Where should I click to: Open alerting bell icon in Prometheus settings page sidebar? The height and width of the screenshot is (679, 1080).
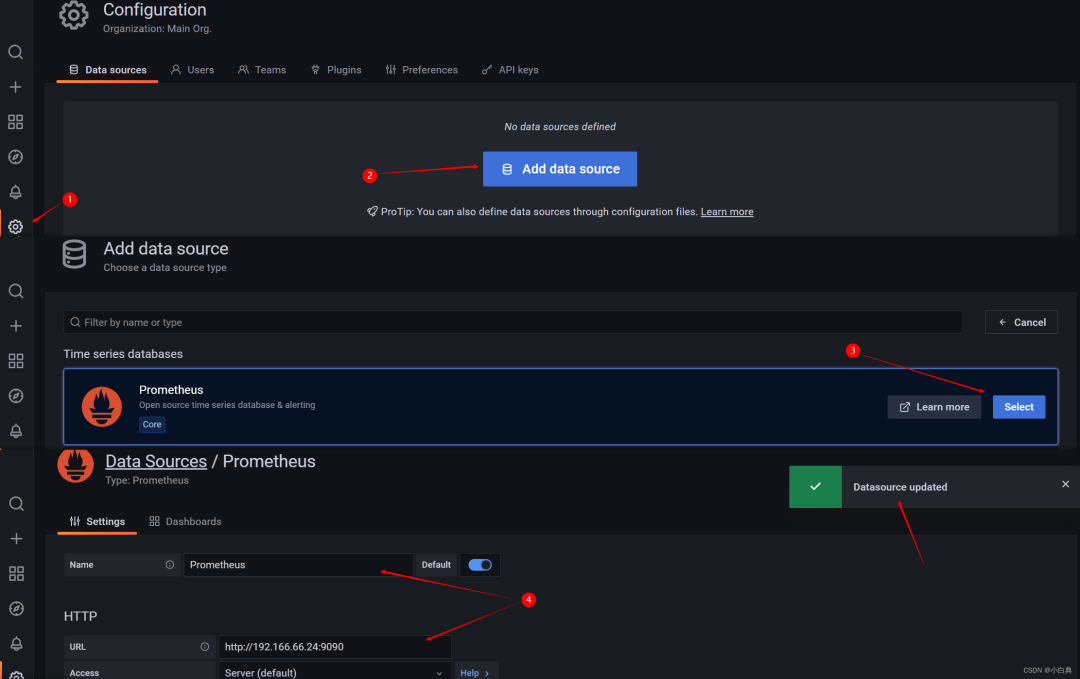click(17, 644)
